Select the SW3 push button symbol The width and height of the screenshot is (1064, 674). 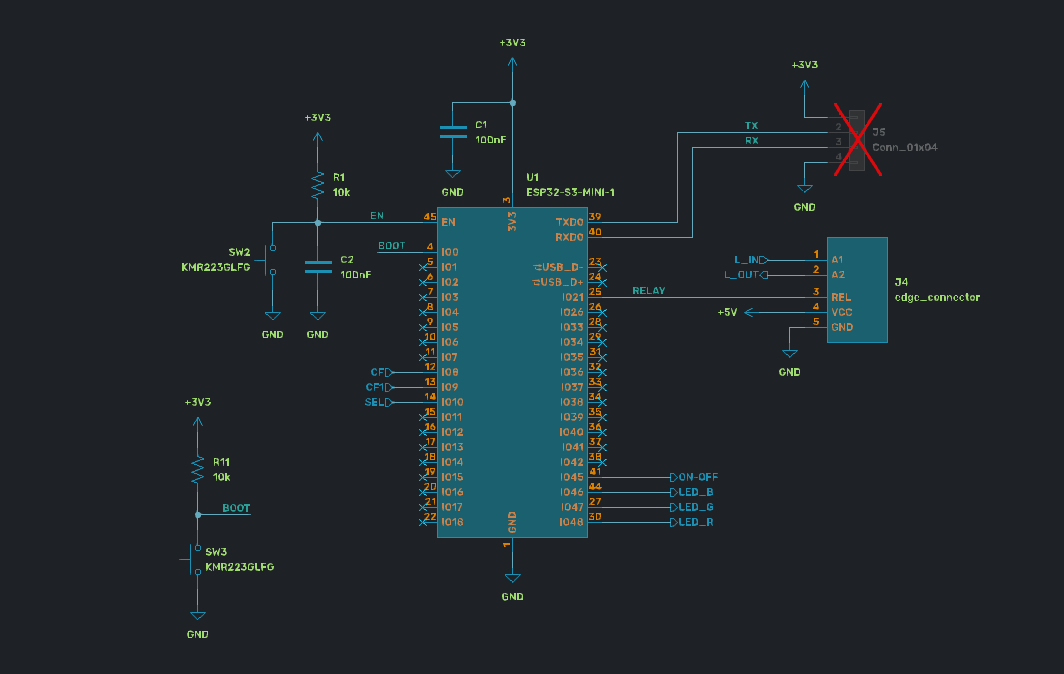[x=196, y=559]
